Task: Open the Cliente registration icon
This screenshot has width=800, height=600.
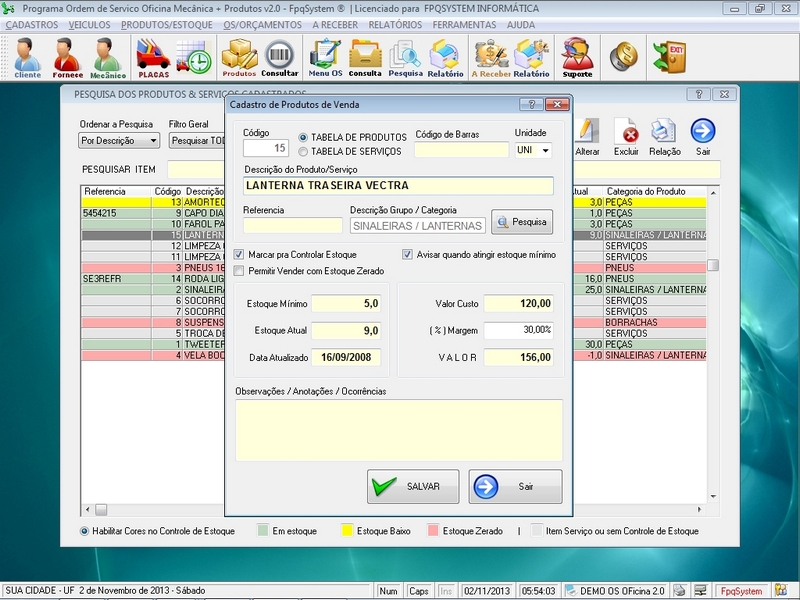Action: (28, 58)
